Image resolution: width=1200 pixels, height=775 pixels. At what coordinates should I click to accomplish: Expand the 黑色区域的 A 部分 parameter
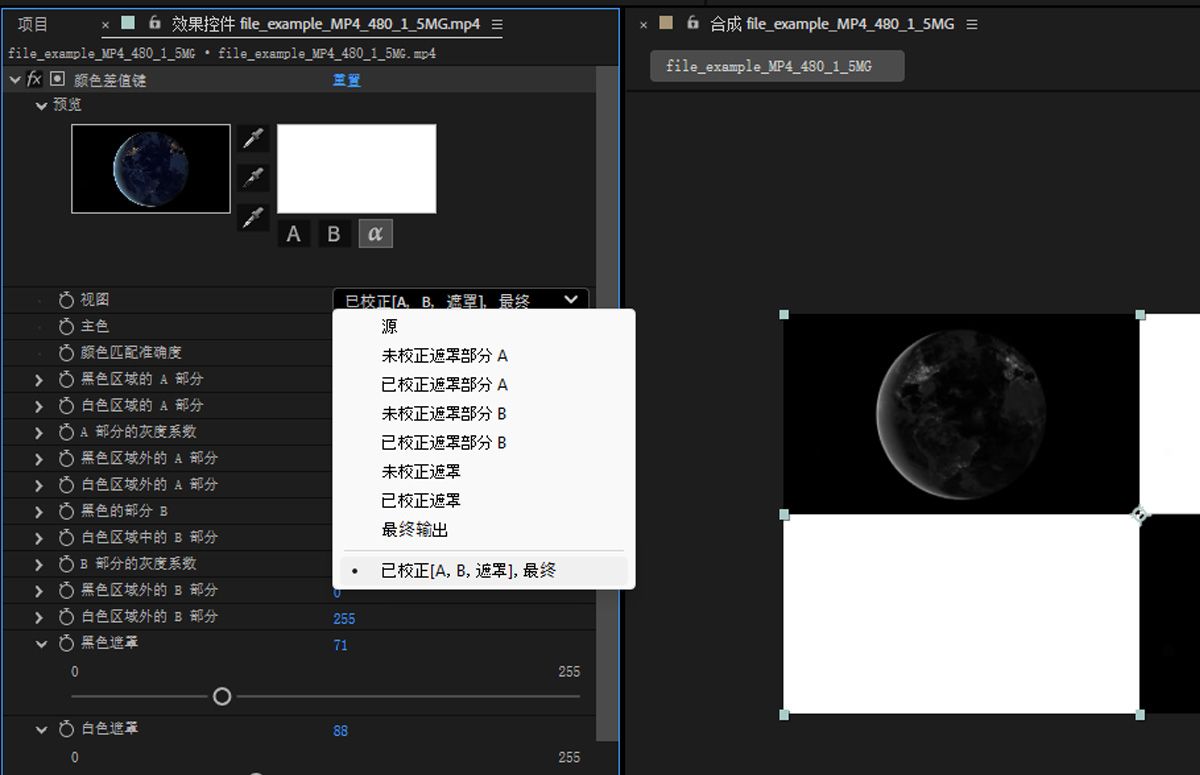[x=37, y=379]
